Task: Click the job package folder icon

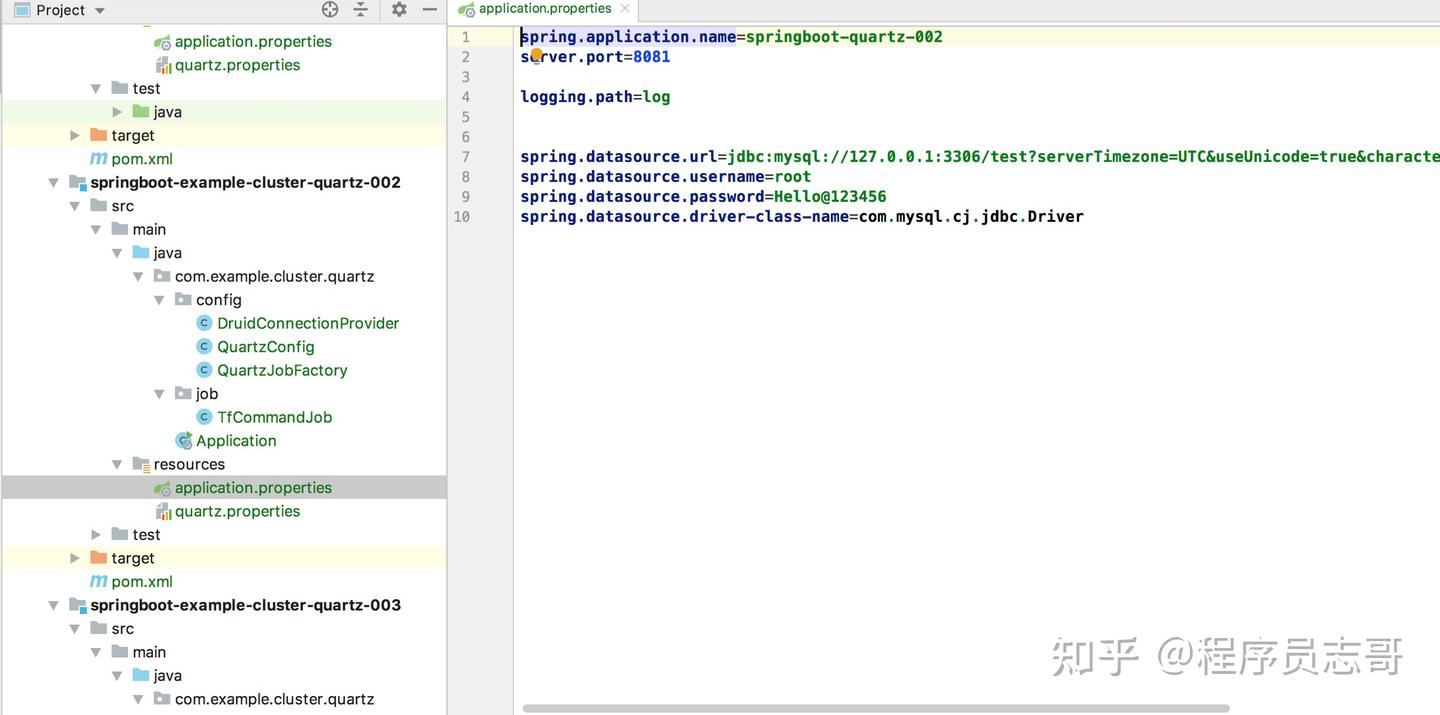Action: pos(183,394)
